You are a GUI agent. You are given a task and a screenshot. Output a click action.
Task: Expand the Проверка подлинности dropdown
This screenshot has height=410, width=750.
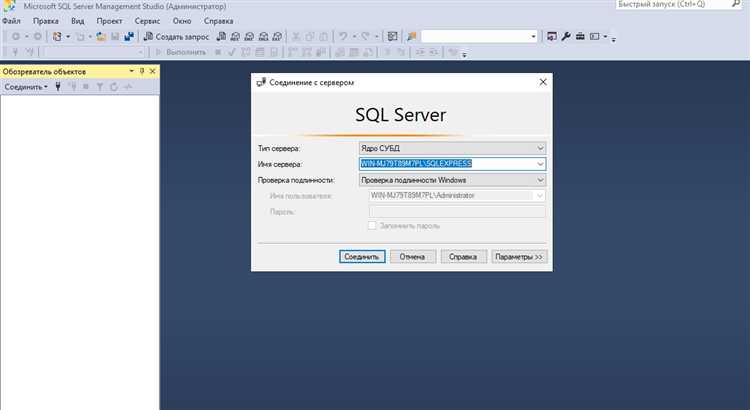[x=540, y=180]
